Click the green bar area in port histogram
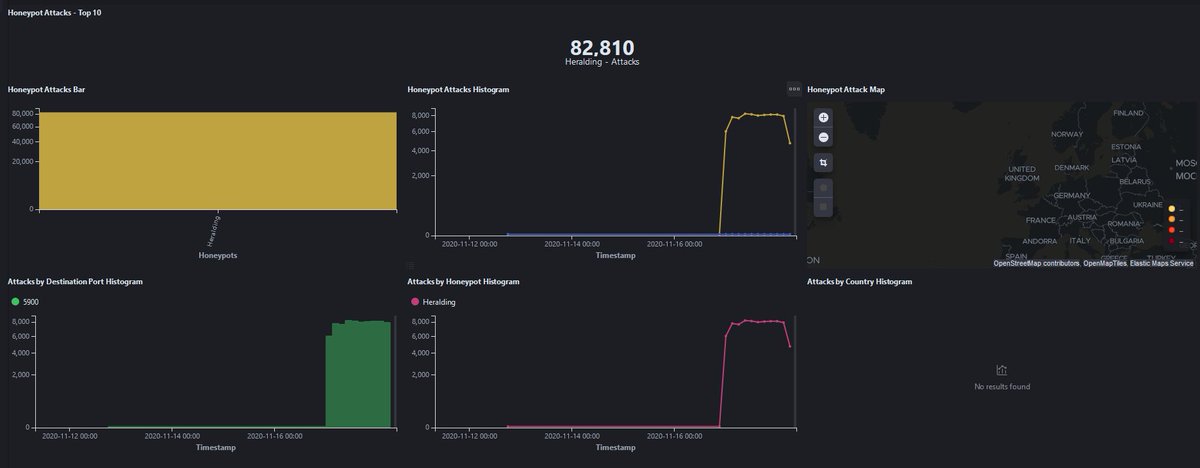 point(358,375)
